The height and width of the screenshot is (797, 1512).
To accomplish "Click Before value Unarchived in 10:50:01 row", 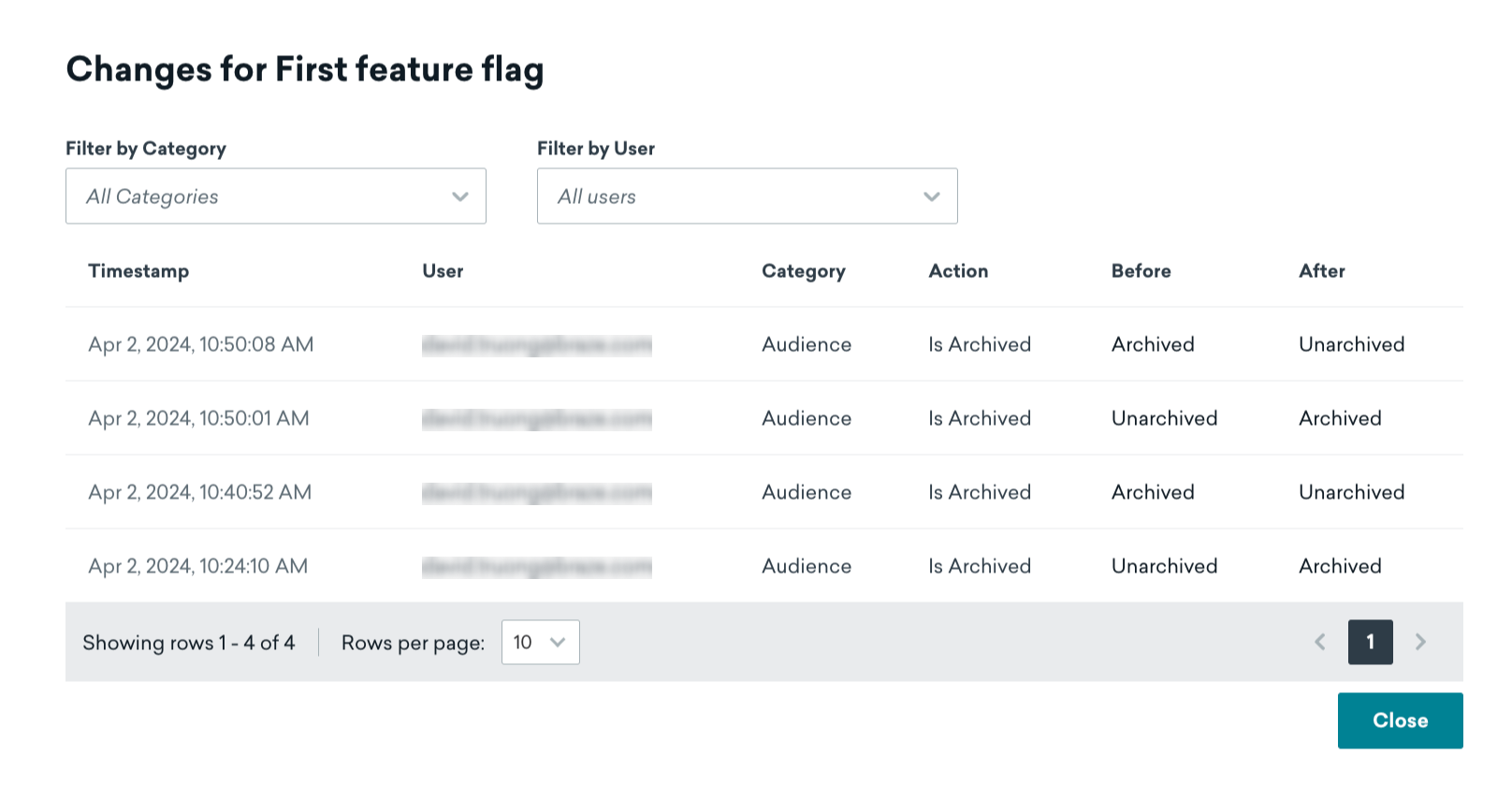I will pyautogui.click(x=1165, y=418).
